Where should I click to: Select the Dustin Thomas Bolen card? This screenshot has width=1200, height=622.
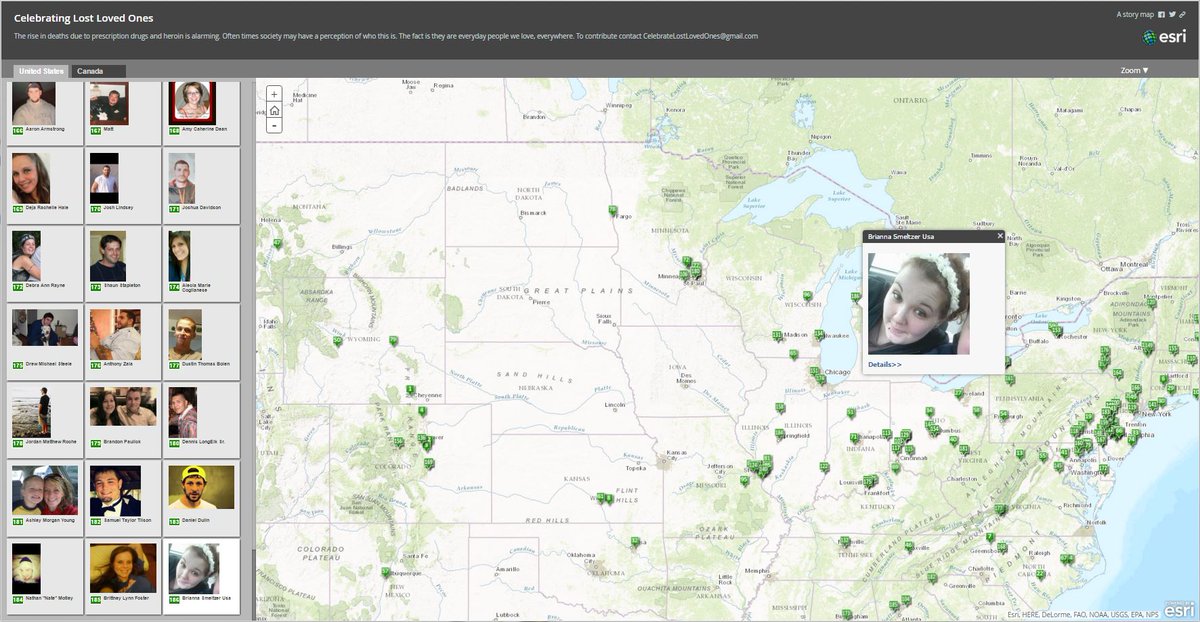pyautogui.click(x=202, y=341)
